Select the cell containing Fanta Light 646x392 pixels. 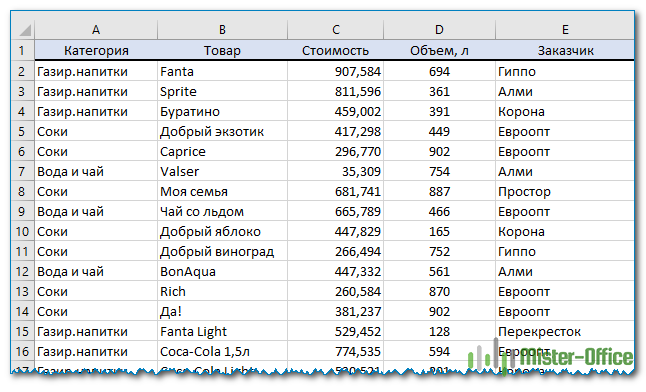(222, 331)
